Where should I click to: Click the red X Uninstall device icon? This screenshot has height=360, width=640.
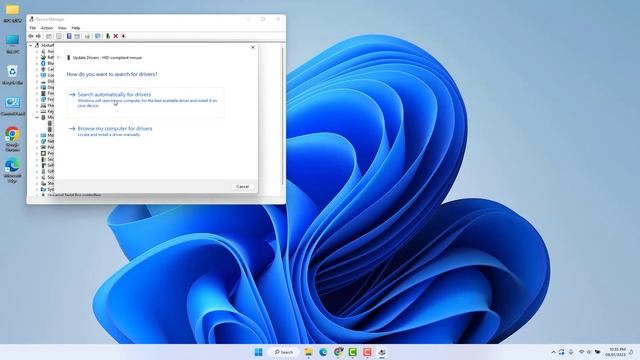coord(116,36)
